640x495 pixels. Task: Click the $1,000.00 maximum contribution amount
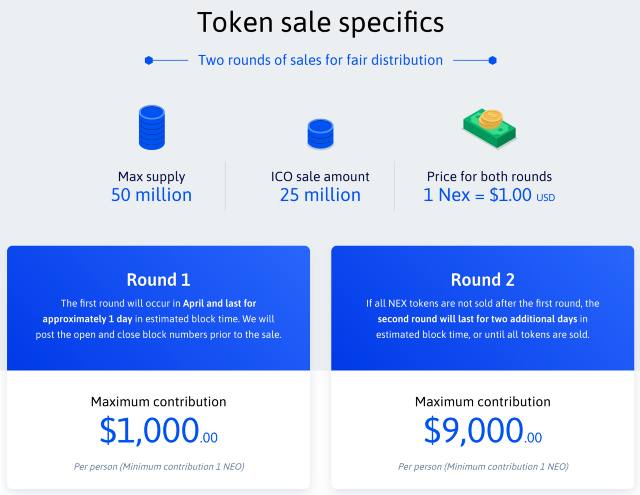click(x=158, y=431)
